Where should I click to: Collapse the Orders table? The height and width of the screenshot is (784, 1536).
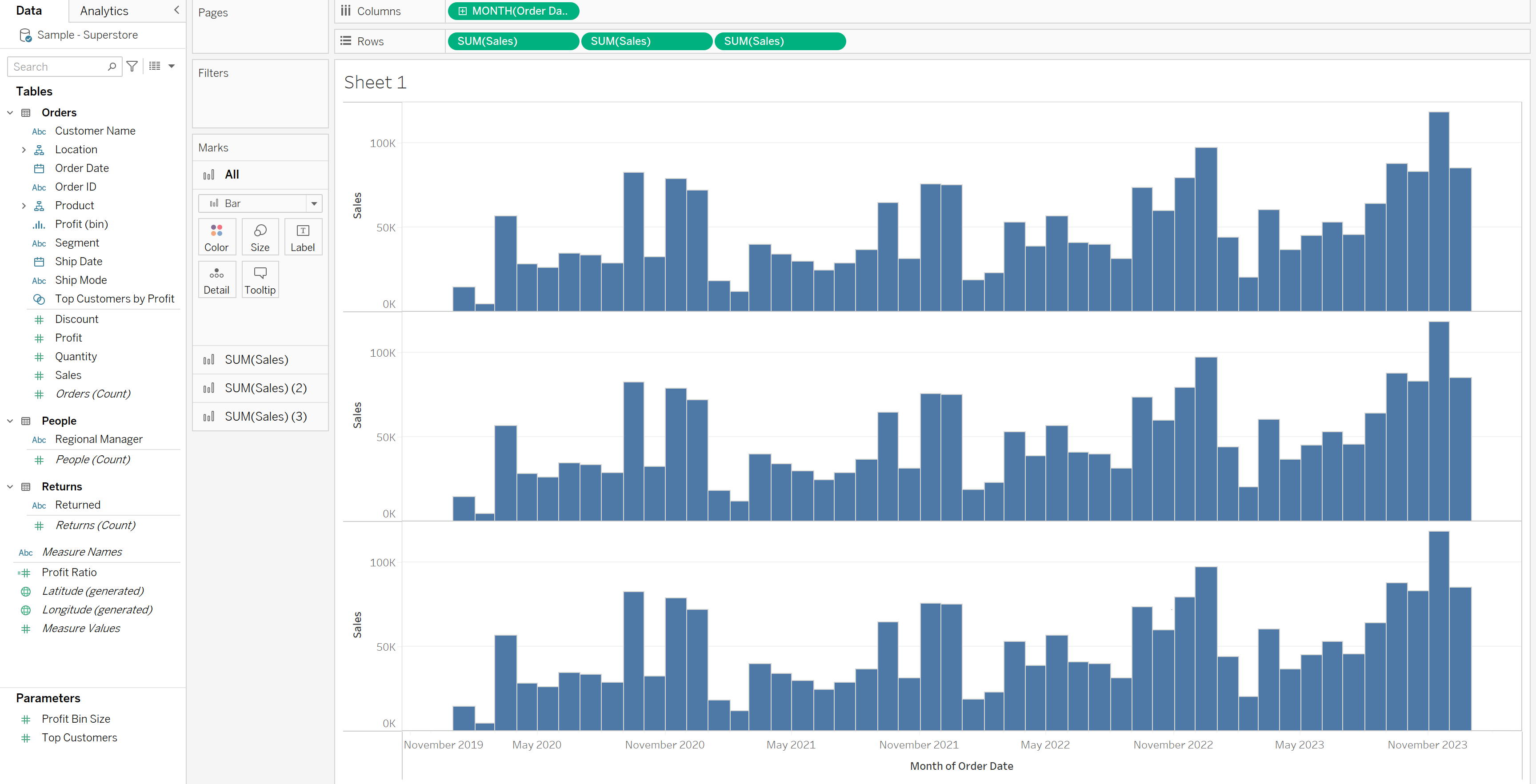[10, 112]
